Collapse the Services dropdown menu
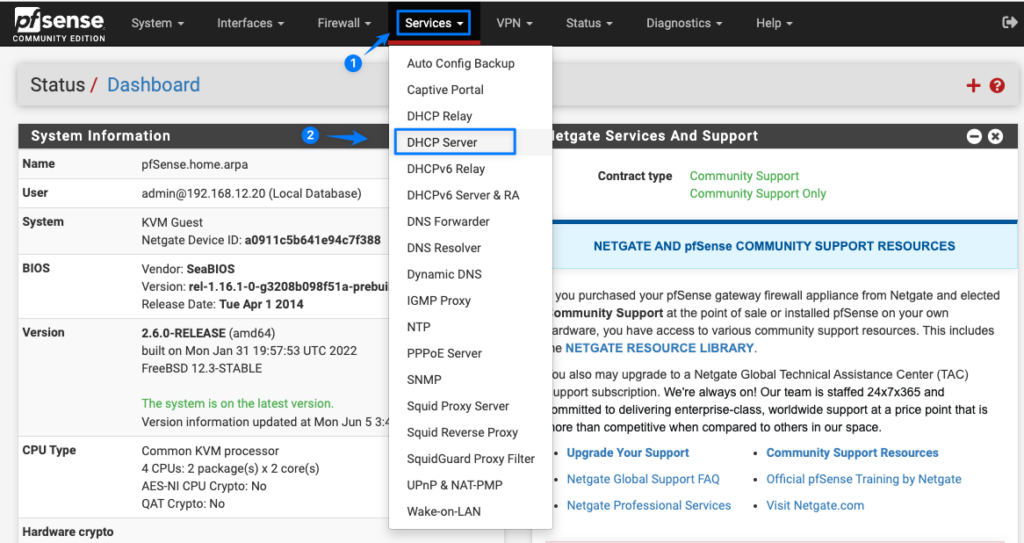 434,23
